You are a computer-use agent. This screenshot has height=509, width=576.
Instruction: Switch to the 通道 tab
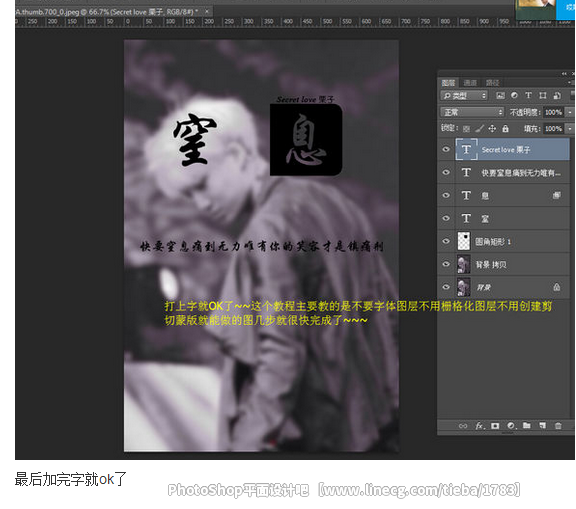[x=470, y=83]
